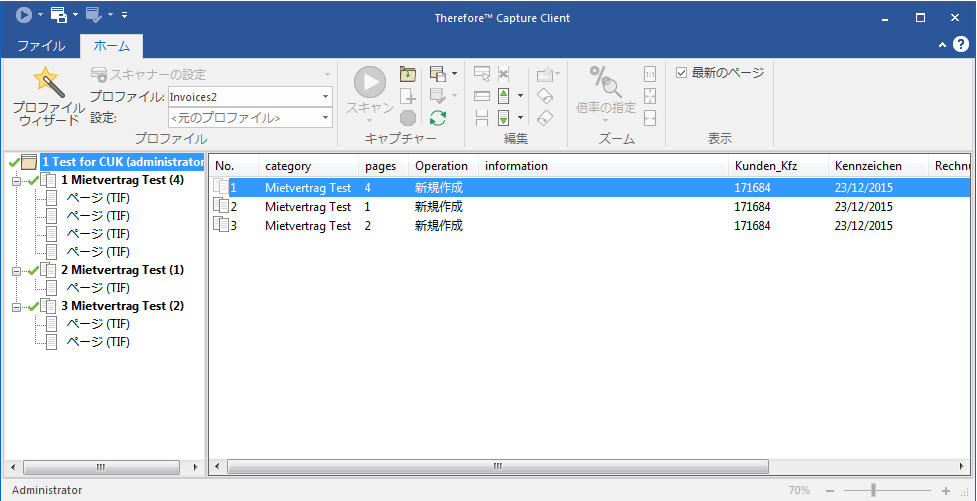This screenshot has width=977, height=501.
Task: Click the delete page X icon in 編集
Action: coord(503,74)
